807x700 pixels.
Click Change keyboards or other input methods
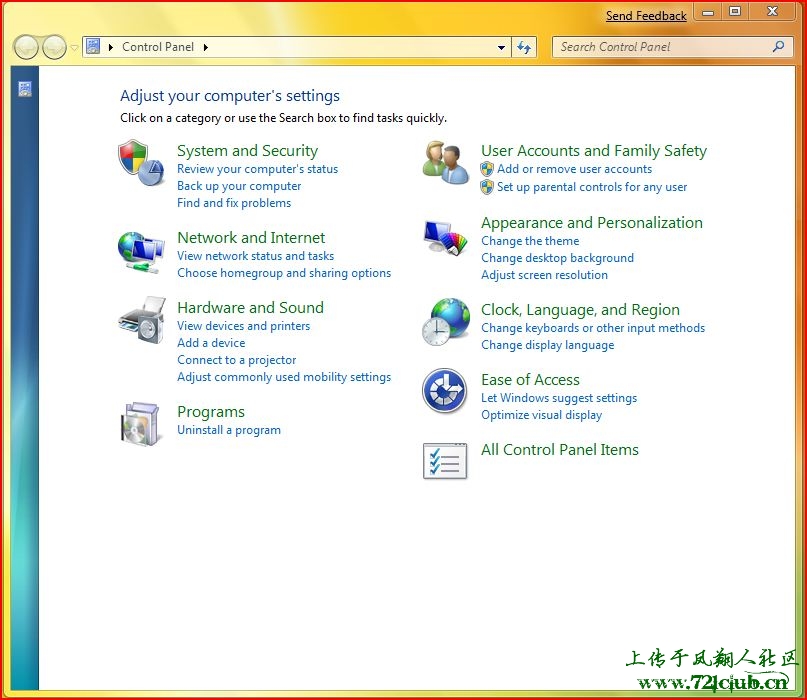[x=593, y=328]
